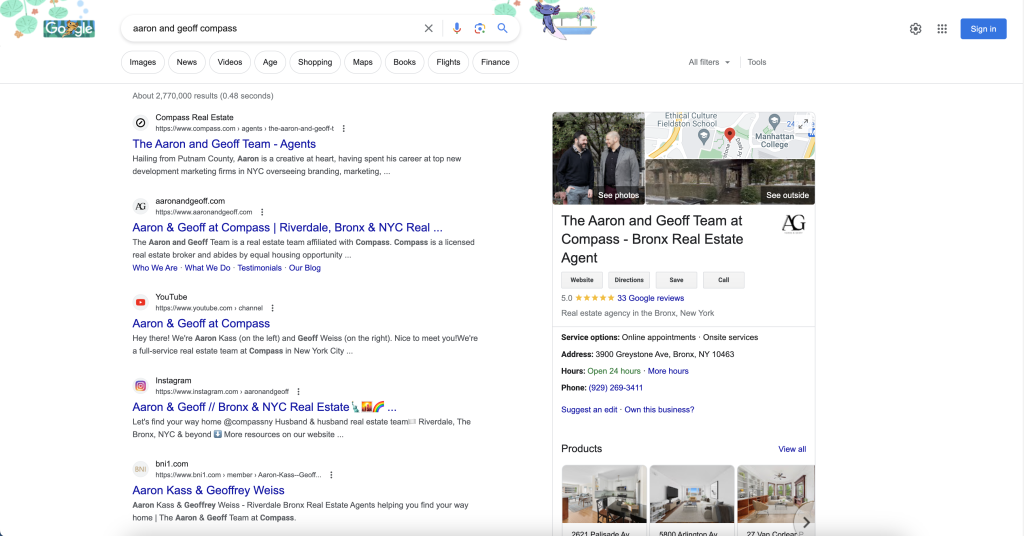Click the Website button in panel
This screenshot has height=536, width=1024.
pyautogui.click(x=582, y=280)
